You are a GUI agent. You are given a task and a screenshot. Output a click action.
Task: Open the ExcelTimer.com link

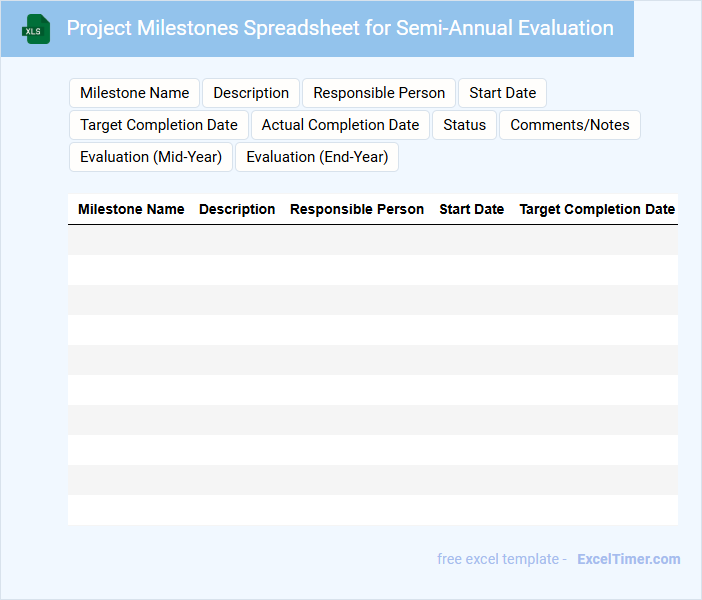click(x=628, y=559)
